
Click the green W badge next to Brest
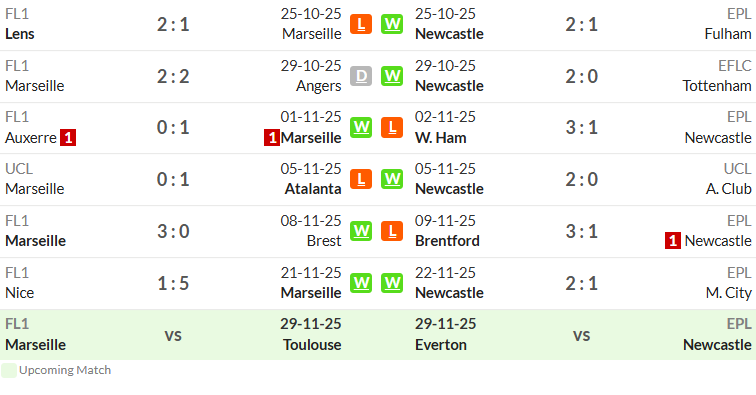click(361, 231)
